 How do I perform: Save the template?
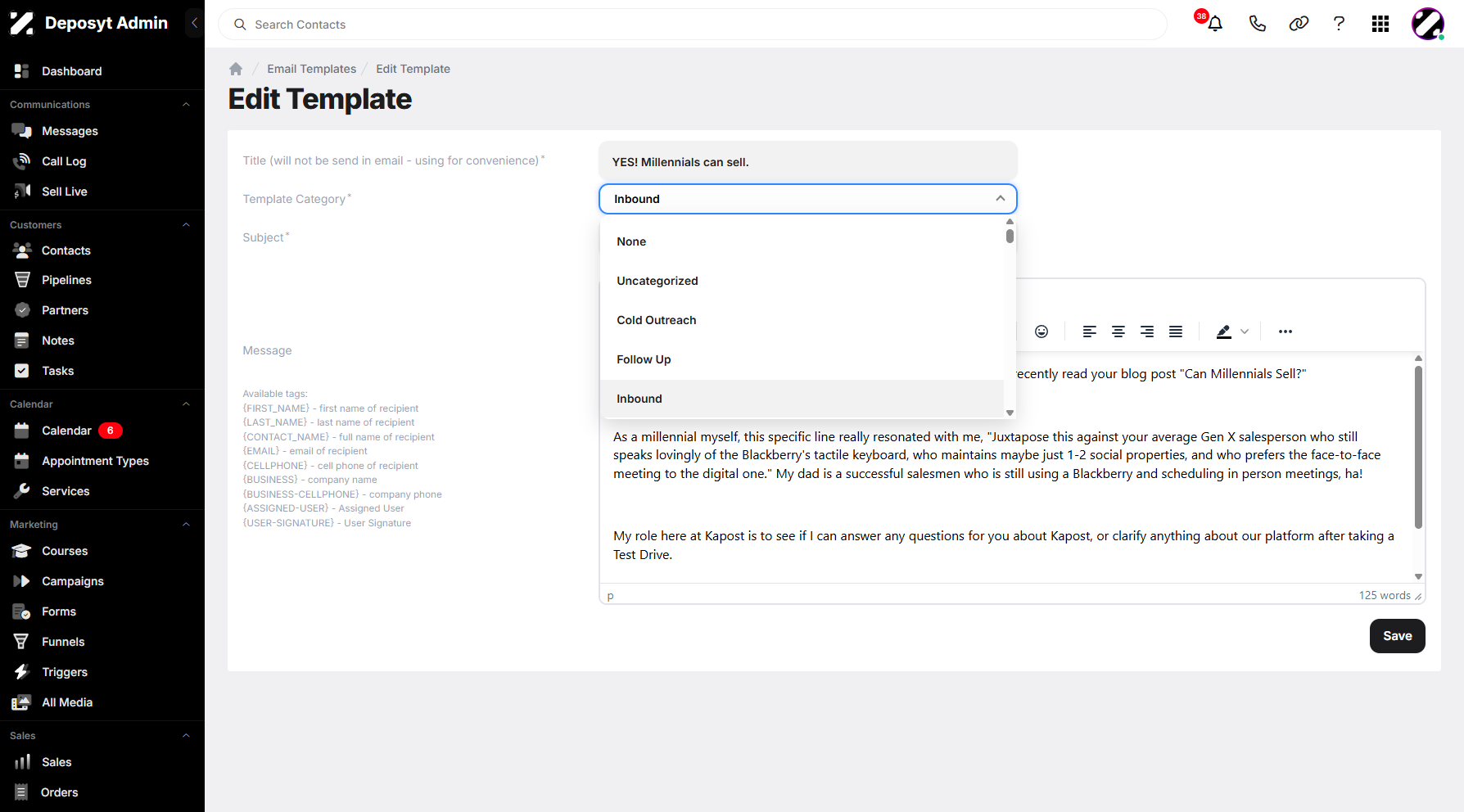point(1397,636)
